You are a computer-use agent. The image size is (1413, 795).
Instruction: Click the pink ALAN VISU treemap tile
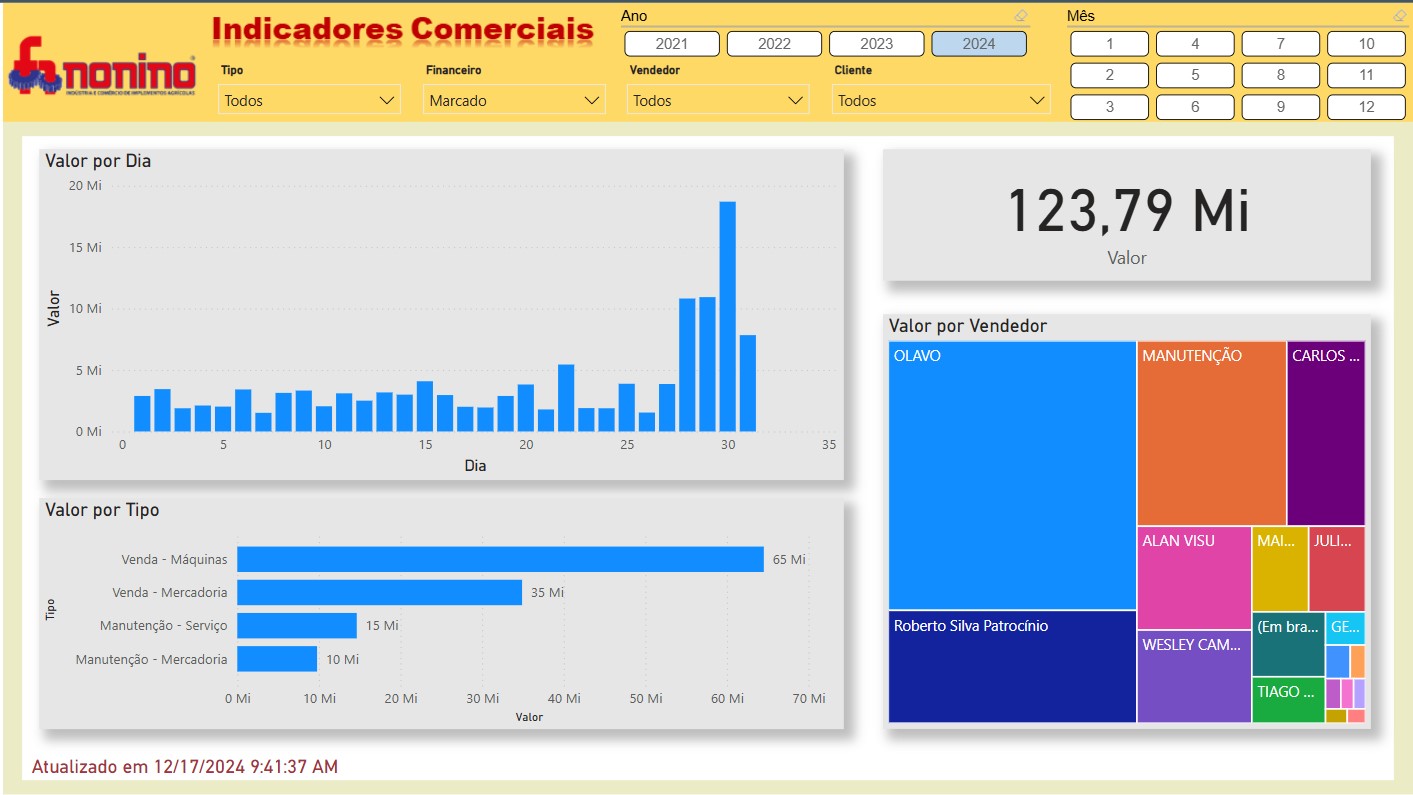1194,577
